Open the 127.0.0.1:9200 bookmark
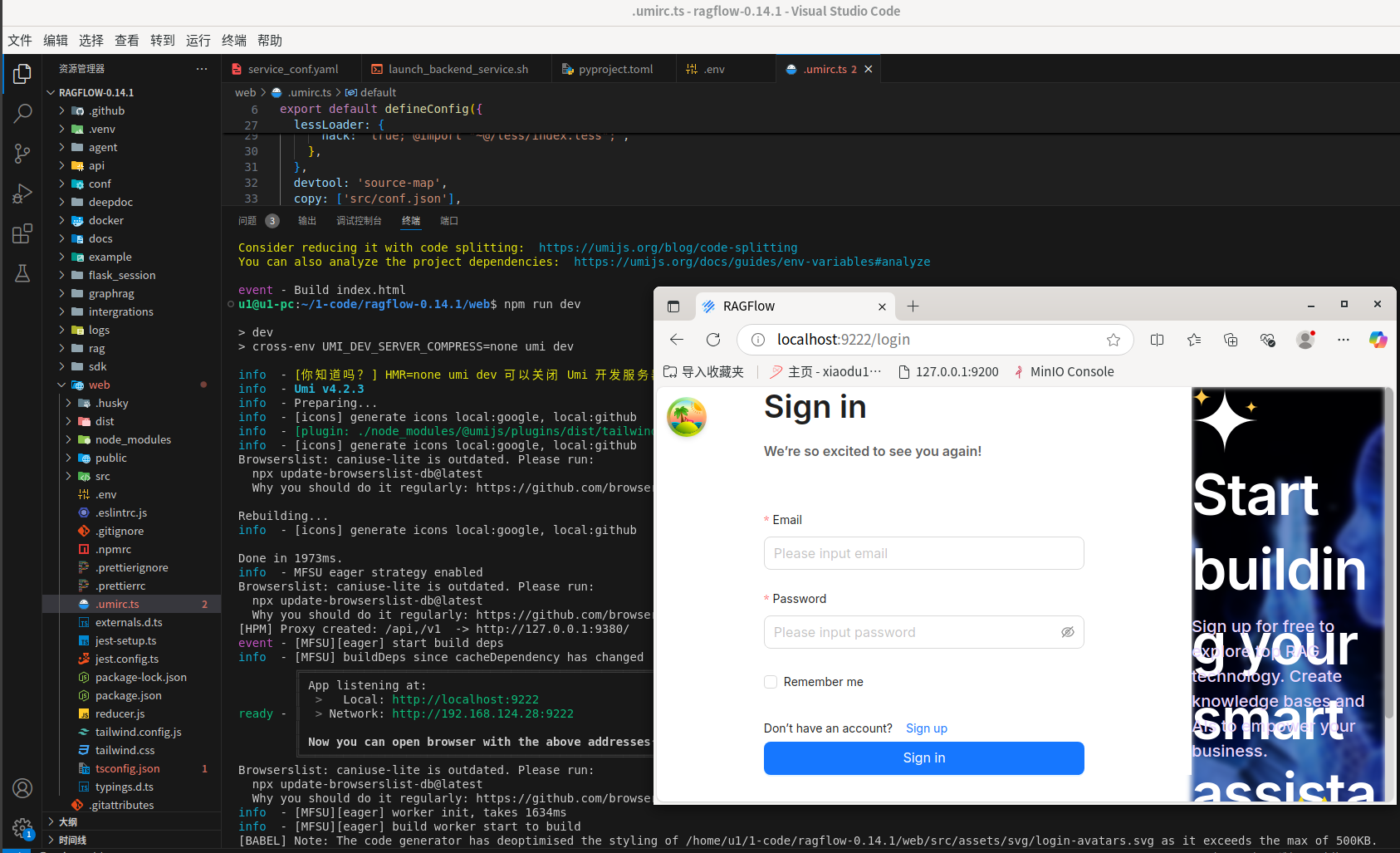Image resolution: width=1400 pixels, height=853 pixels. point(948,372)
